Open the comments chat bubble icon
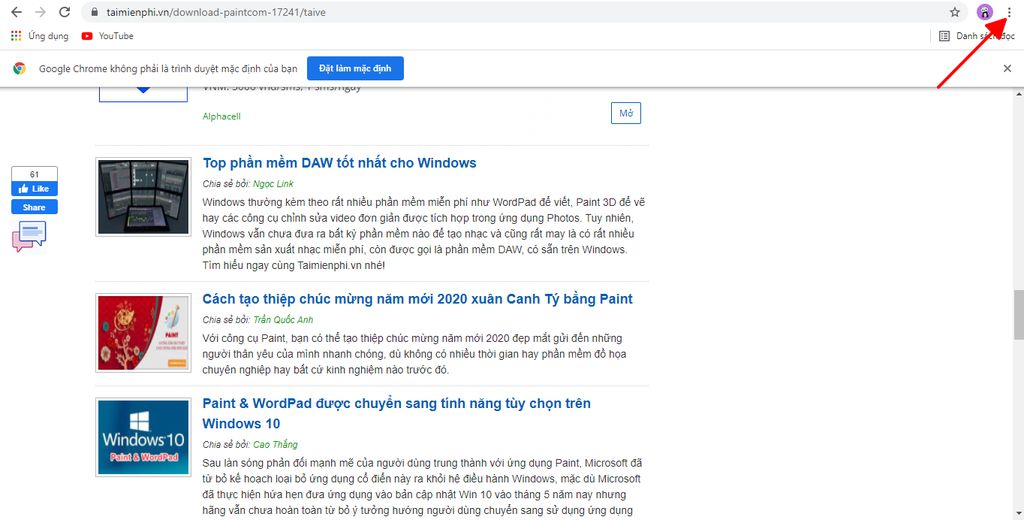Screen dimensions: 1024x520 pos(29,236)
